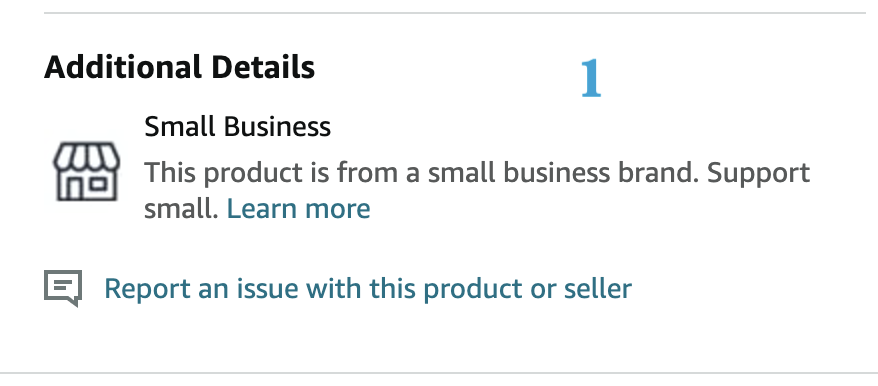Click the word small. before Learn more
The height and width of the screenshot is (386, 878).
181,209
